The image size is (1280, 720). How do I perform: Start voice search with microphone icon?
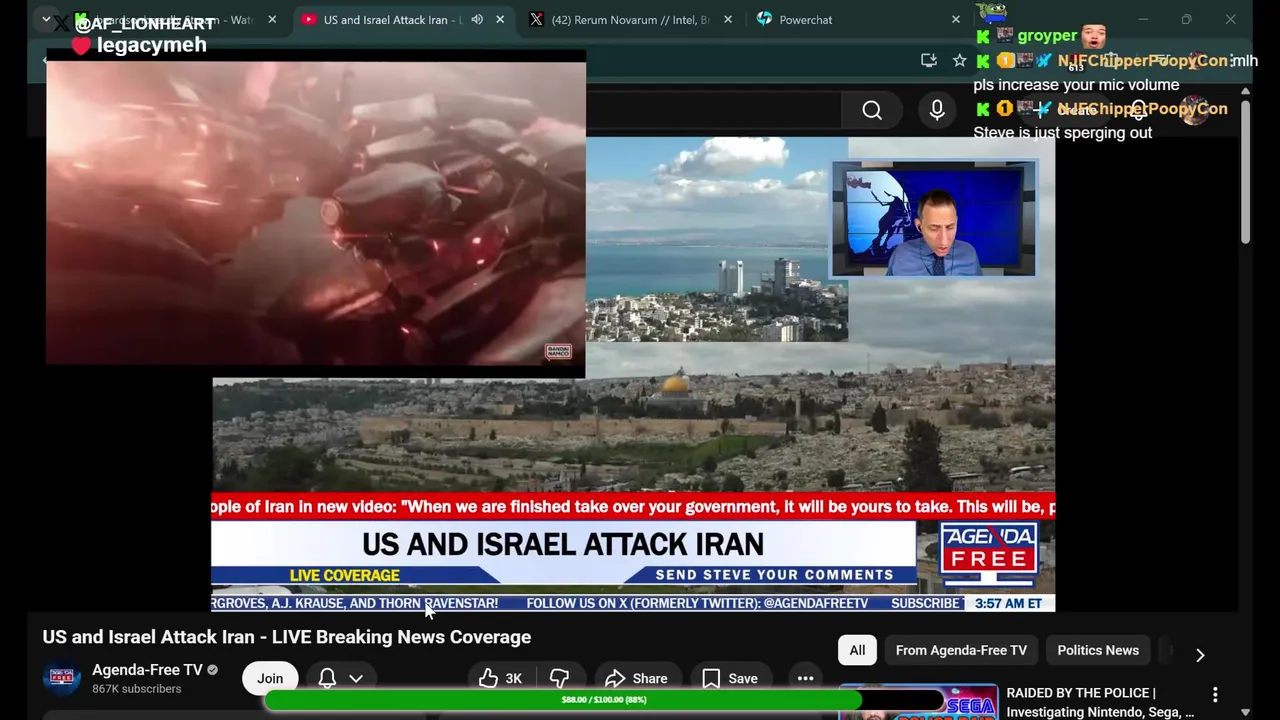pos(937,110)
